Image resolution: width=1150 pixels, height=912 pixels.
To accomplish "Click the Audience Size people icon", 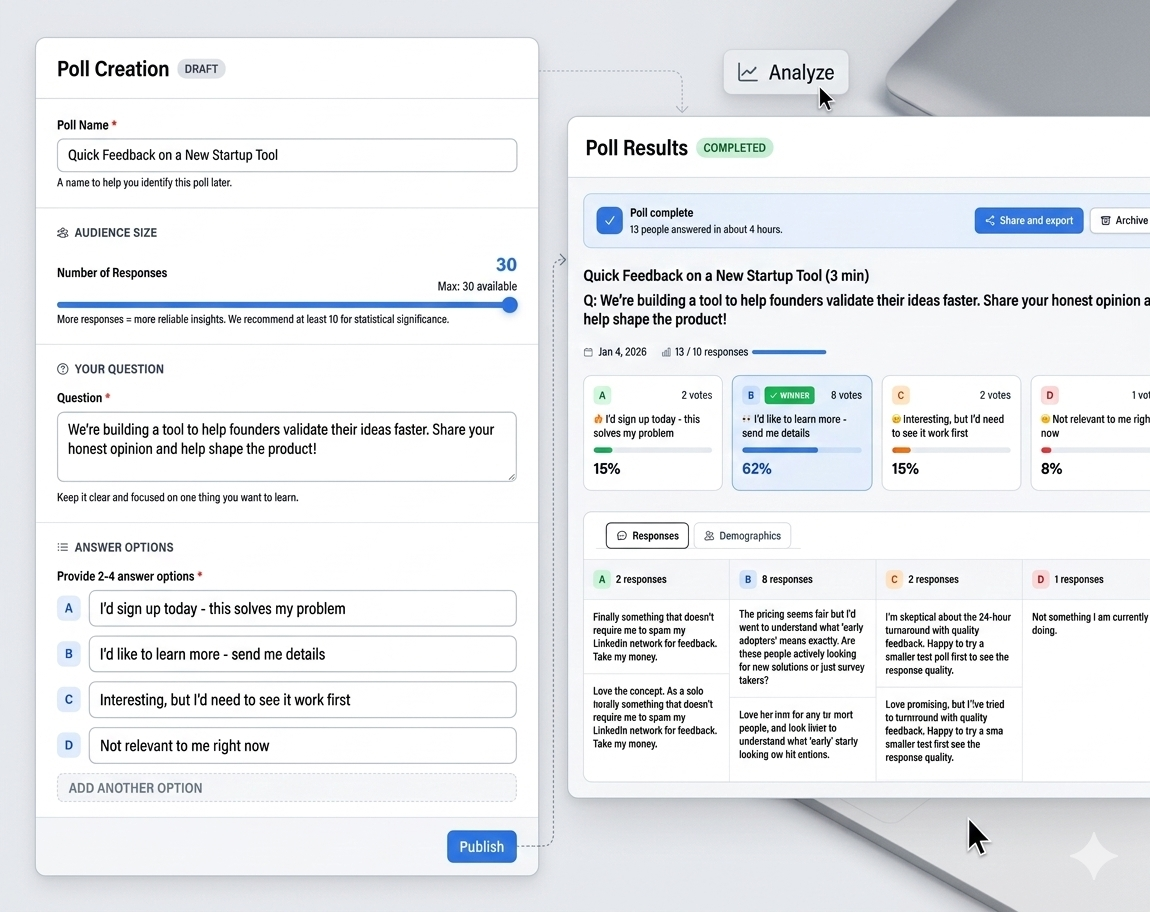I will tap(63, 233).
